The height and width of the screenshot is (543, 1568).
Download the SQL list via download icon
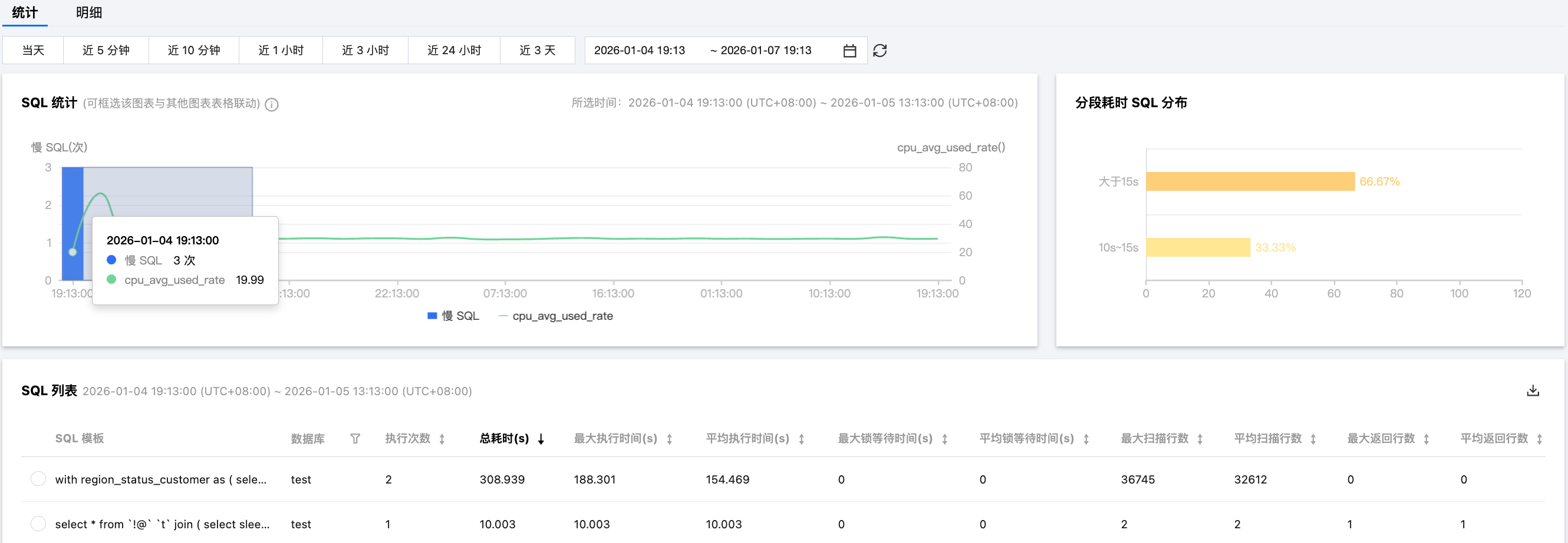(1533, 391)
